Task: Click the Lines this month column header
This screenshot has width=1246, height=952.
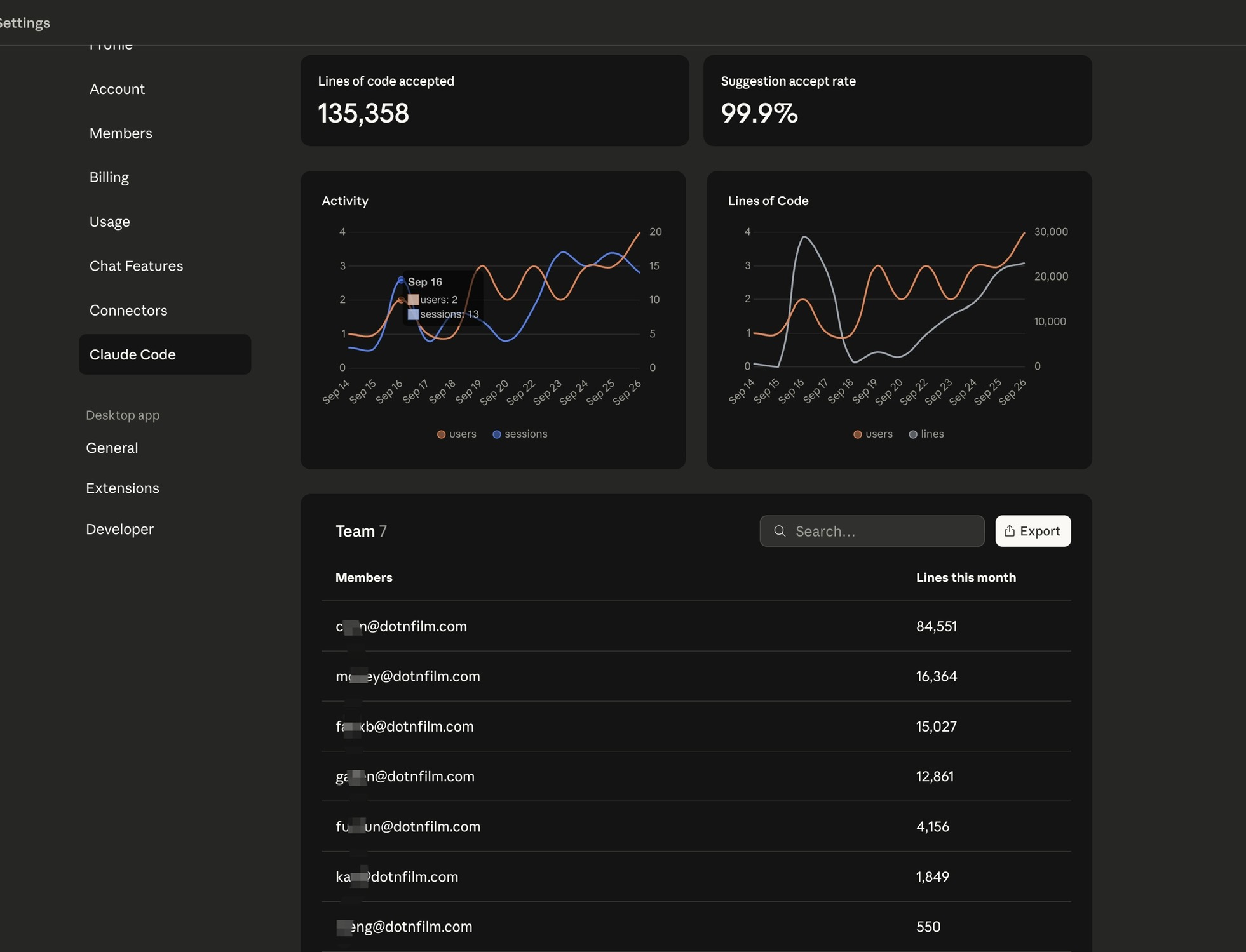Action: (x=965, y=577)
